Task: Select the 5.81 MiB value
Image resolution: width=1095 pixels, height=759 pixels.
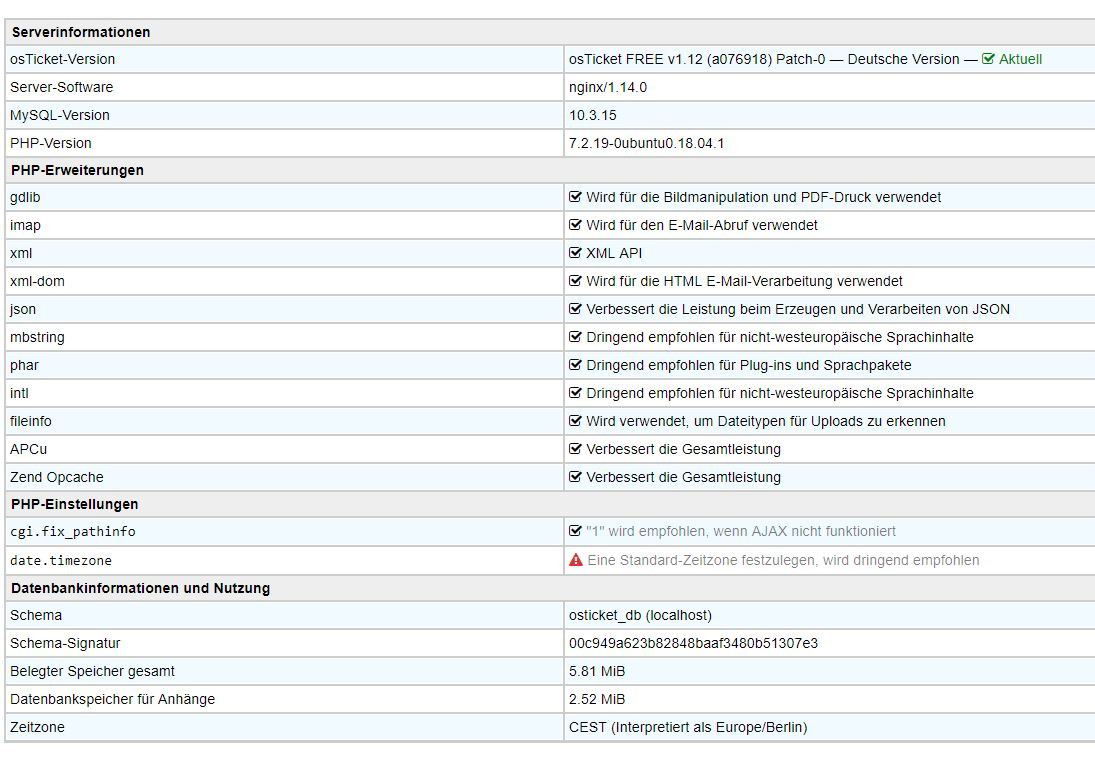Action: [597, 671]
